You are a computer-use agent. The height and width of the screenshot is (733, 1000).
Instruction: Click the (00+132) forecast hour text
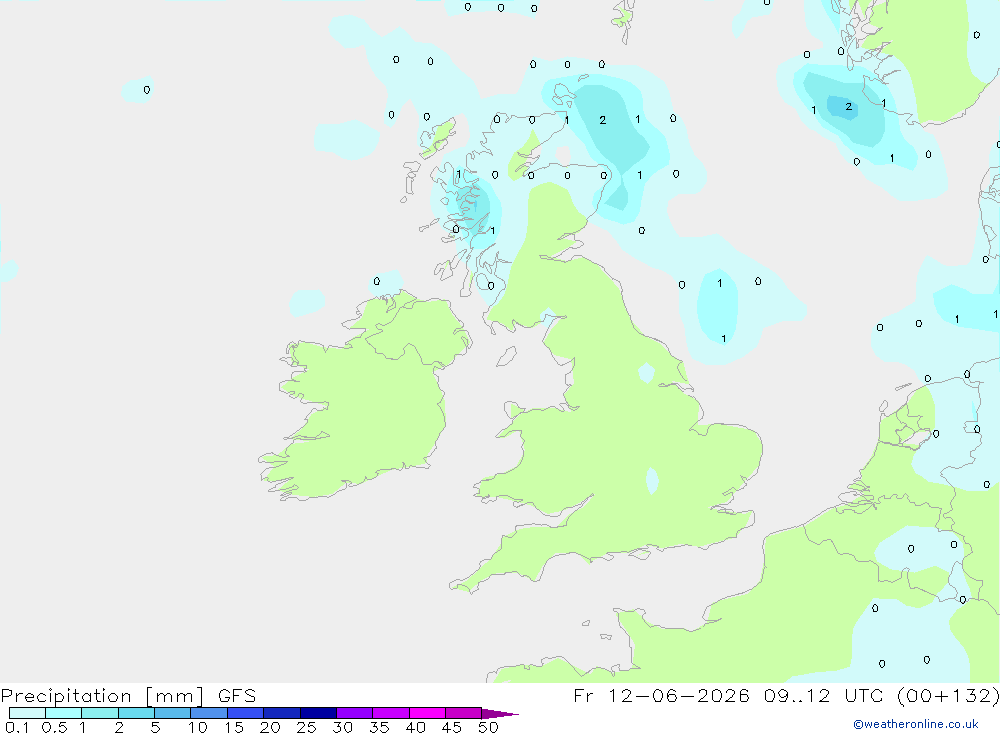(948, 696)
